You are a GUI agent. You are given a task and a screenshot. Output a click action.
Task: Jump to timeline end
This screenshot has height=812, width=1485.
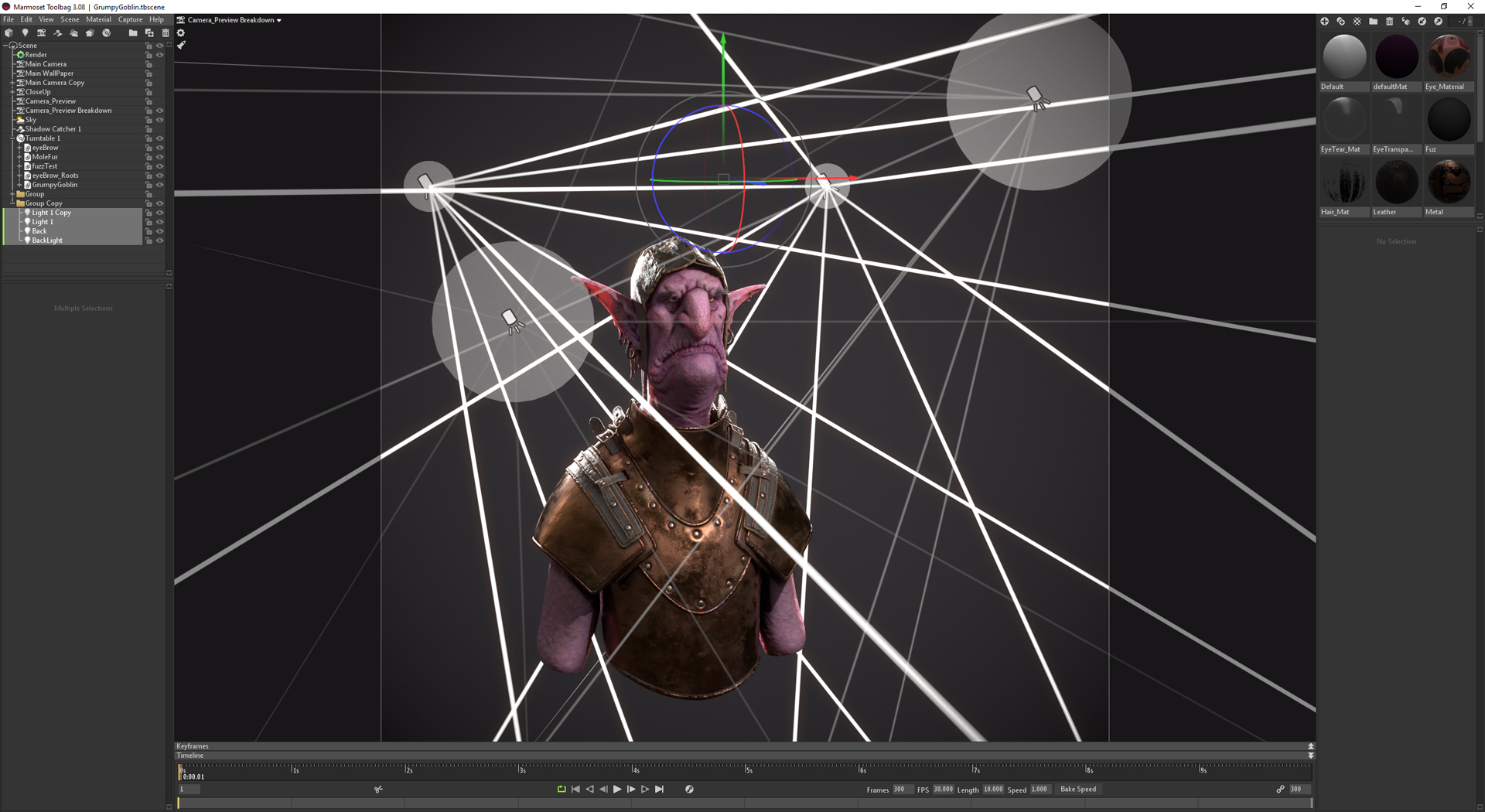pos(659,790)
